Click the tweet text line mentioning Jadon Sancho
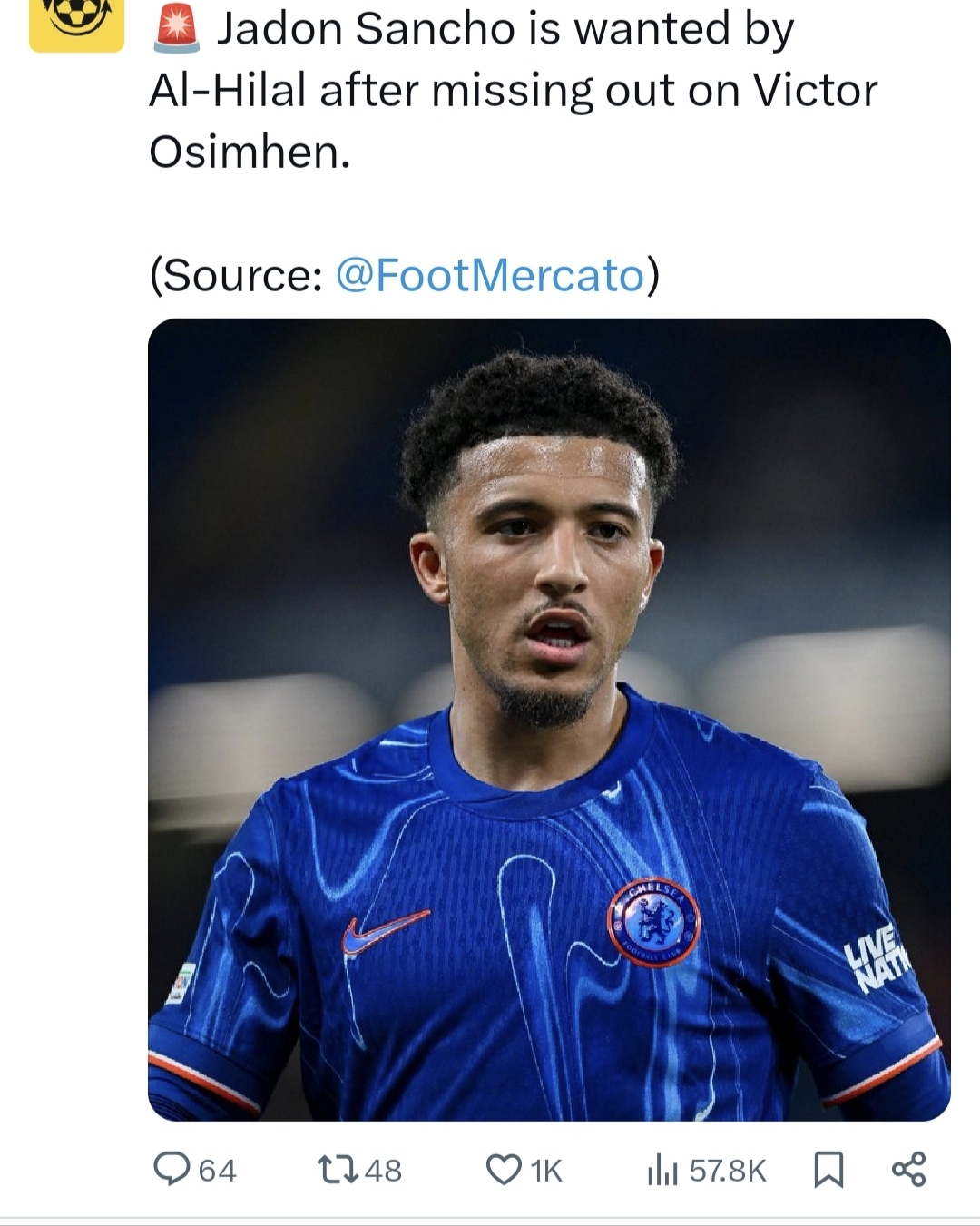 505,28
